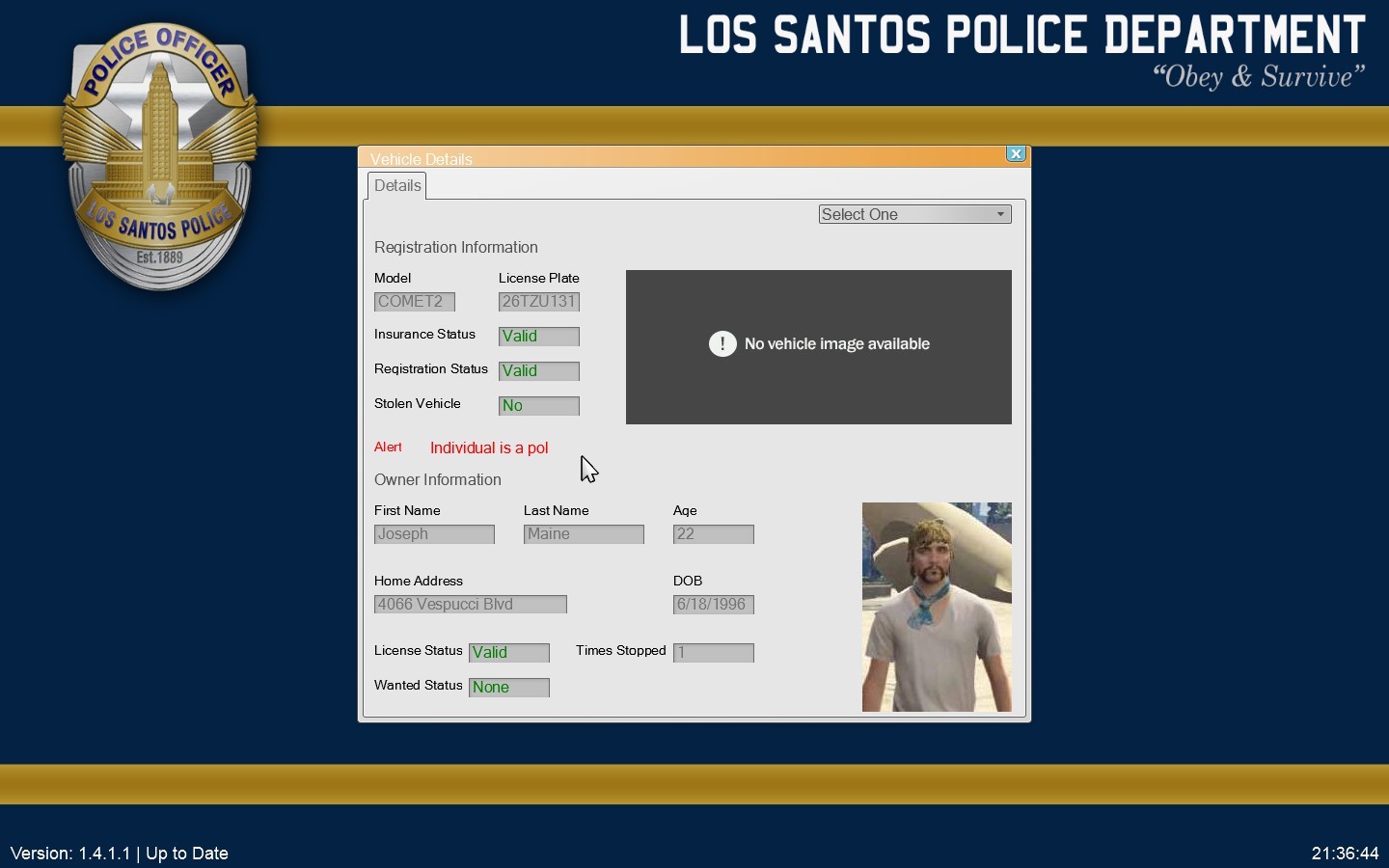Click the no vehicle image placeholder
Image resolution: width=1389 pixels, height=868 pixels.
819,347
